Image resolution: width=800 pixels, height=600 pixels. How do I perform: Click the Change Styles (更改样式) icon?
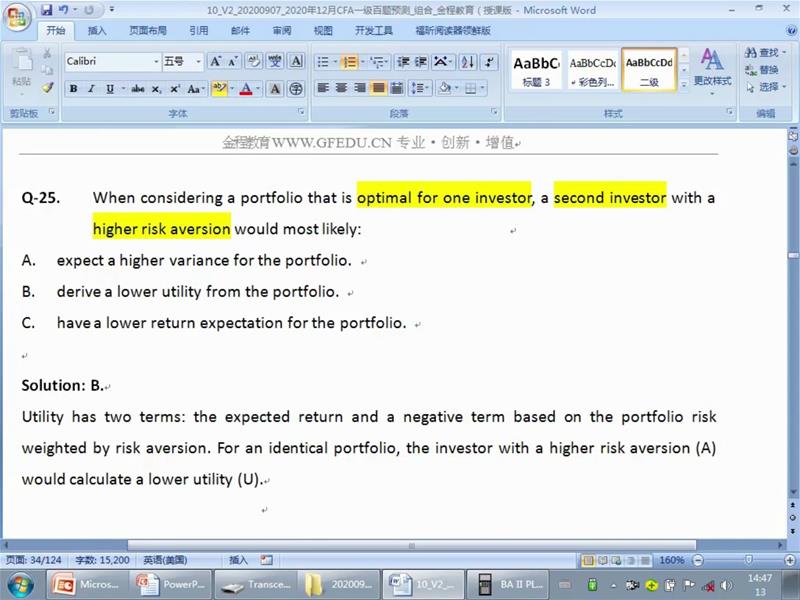click(x=712, y=66)
